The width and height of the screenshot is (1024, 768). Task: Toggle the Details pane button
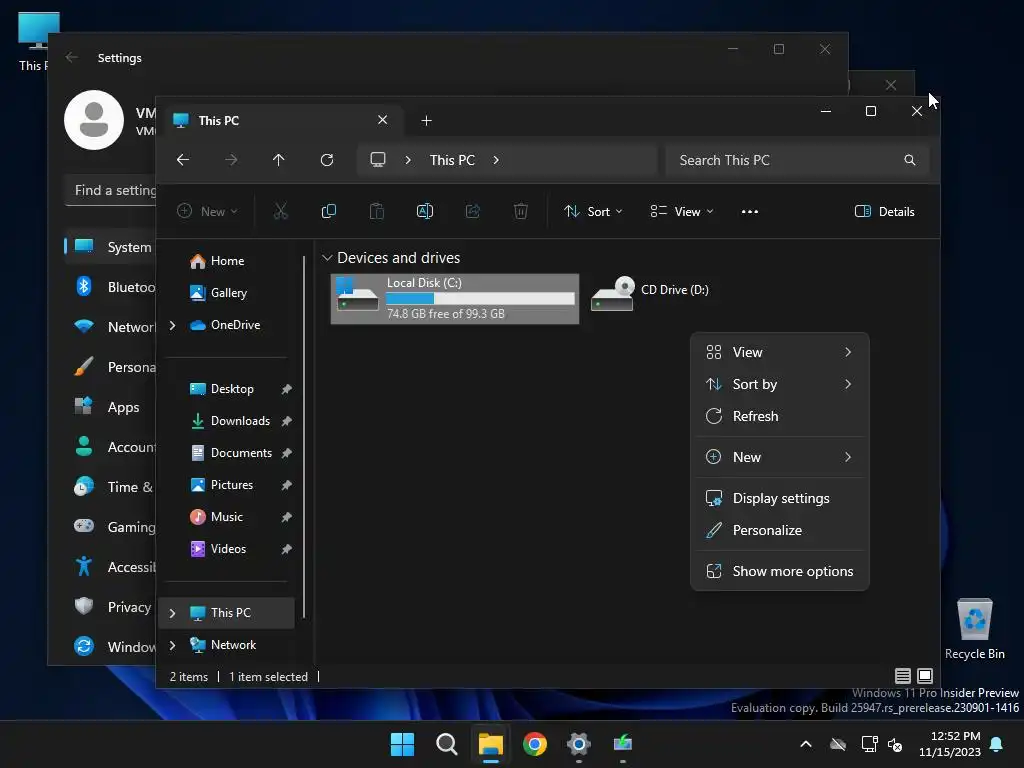click(x=885, y=212)
